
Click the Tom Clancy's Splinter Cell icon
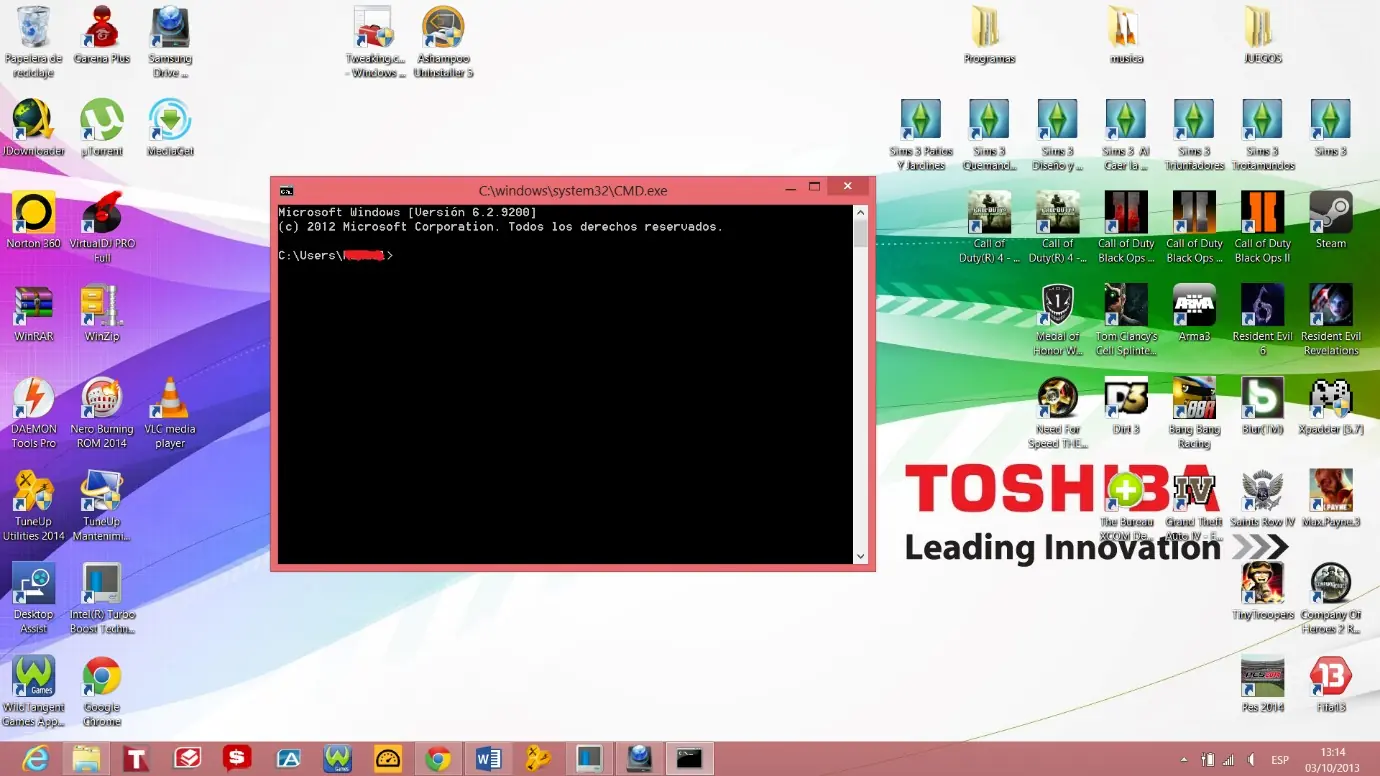[x=1126, y=320]
